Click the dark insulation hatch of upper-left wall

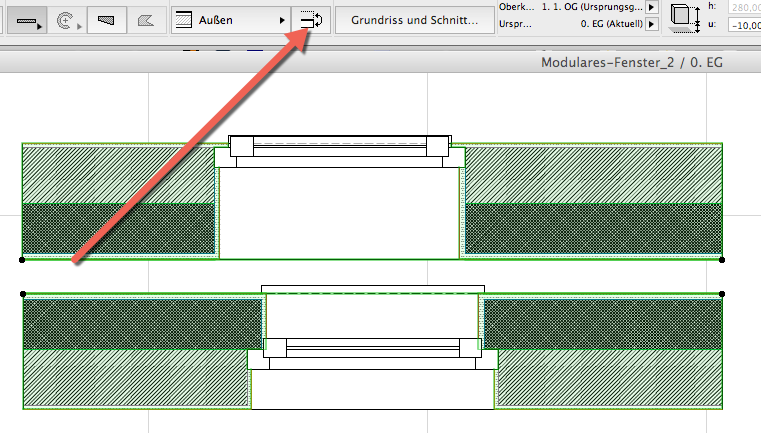click(x=118, y=228)
